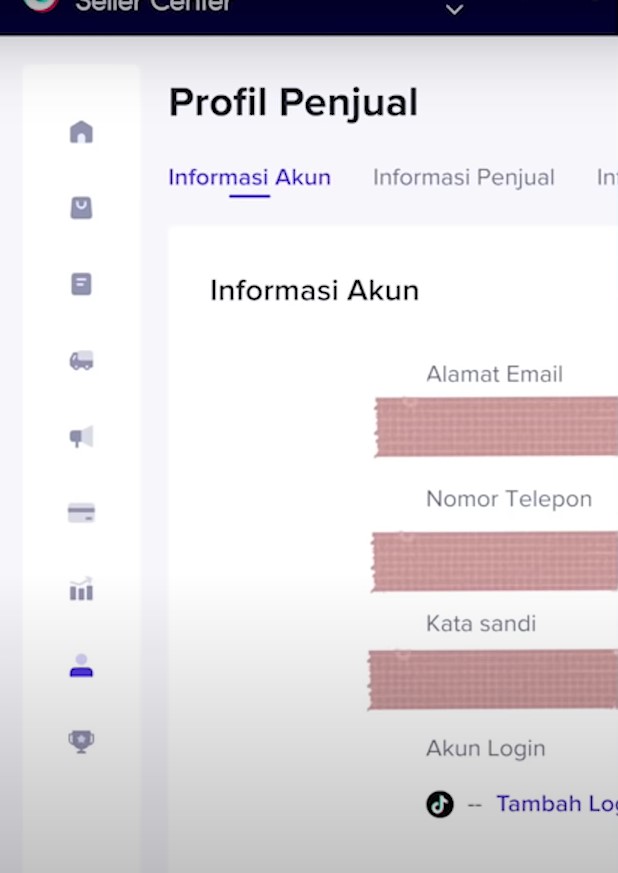Click the redacted Kata sandi field
Viewport: 618px width, 873px height.
(x=492, y=680)
